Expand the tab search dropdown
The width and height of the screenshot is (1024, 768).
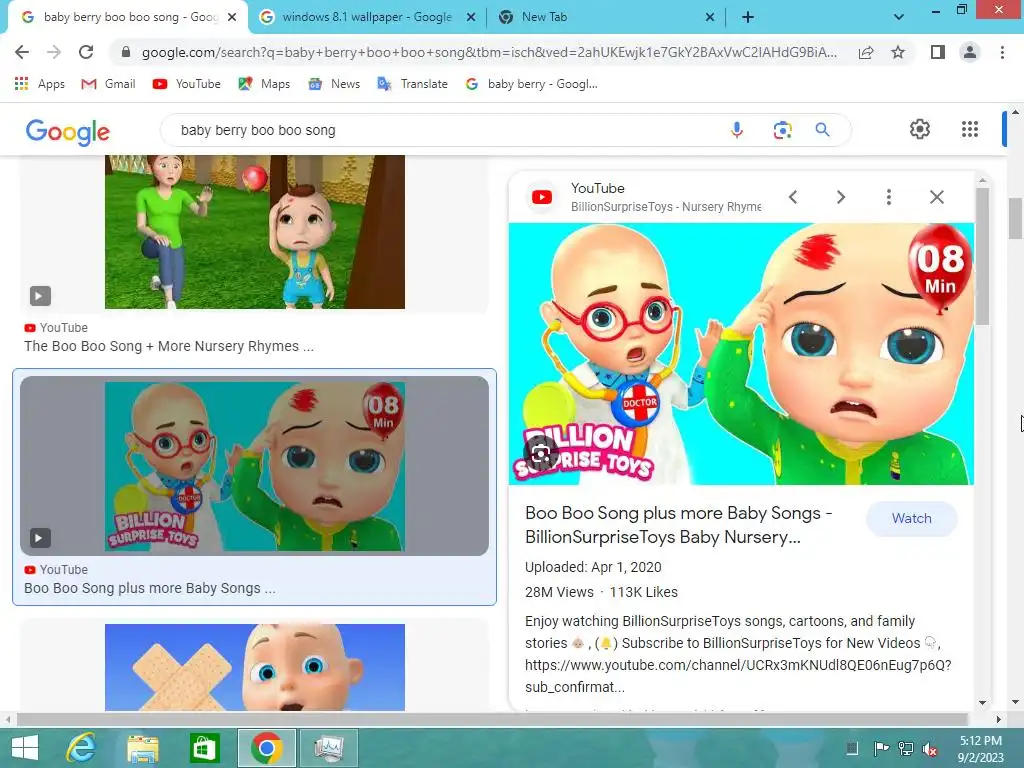click(899, 18)
